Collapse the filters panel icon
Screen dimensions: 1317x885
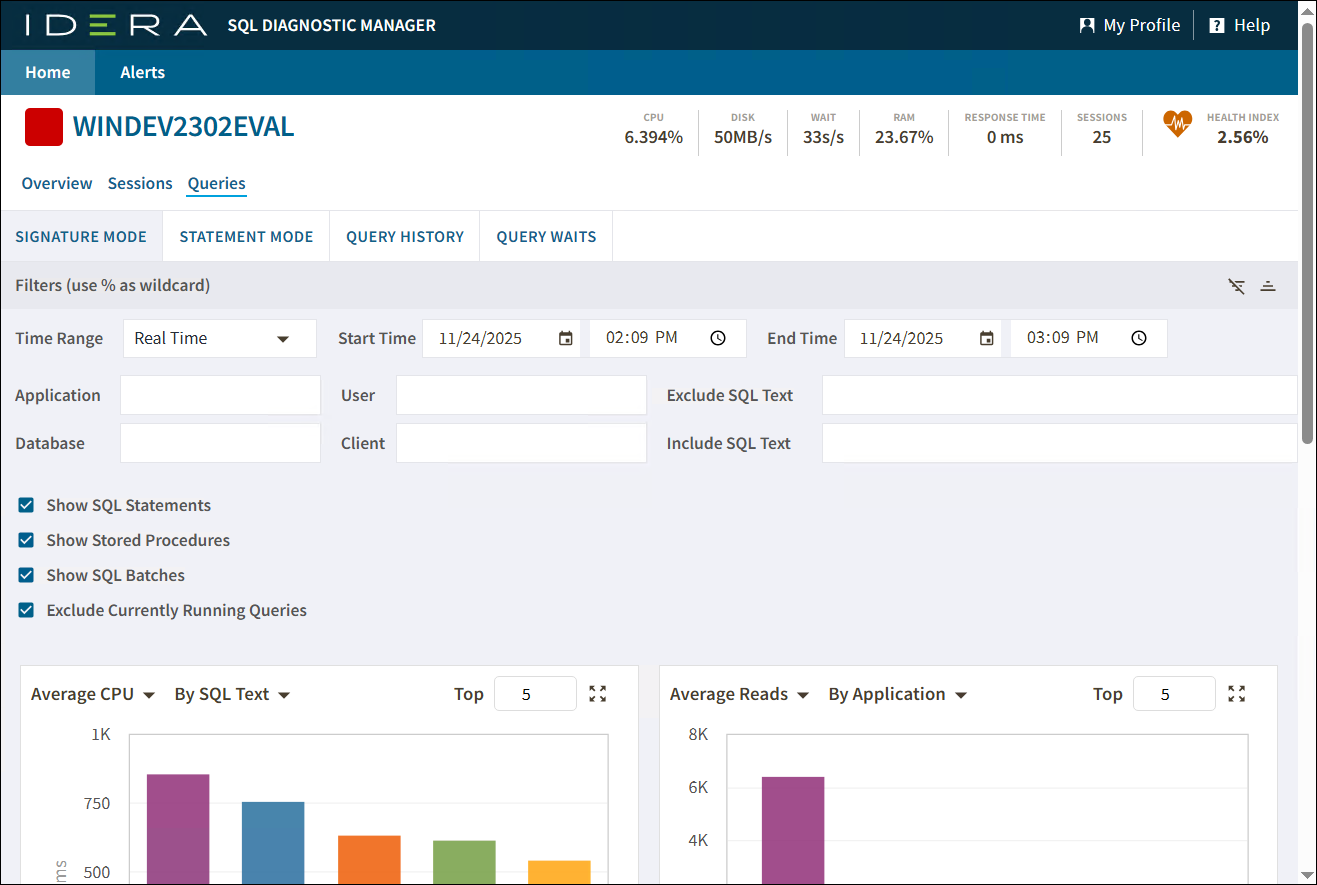click(x=1268, y=286)
